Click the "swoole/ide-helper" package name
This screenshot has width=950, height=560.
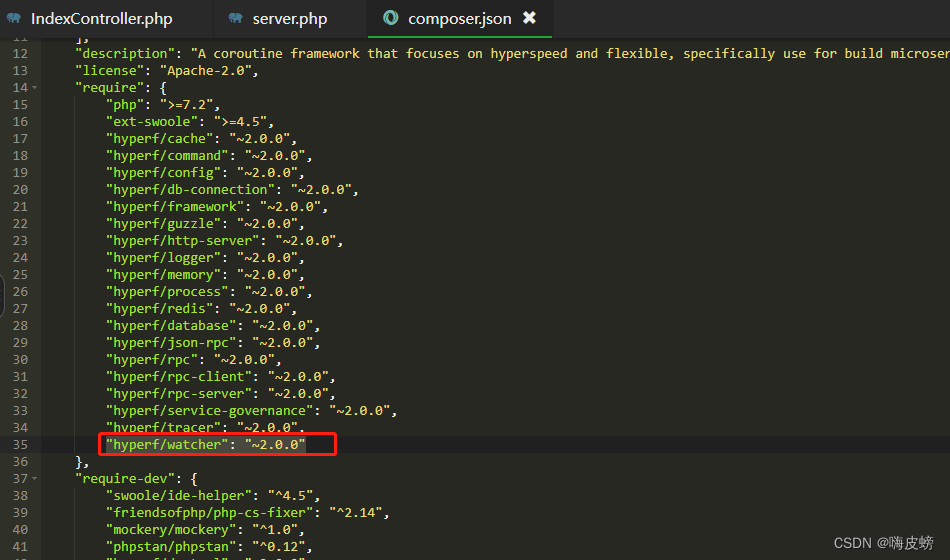point(179,495)
